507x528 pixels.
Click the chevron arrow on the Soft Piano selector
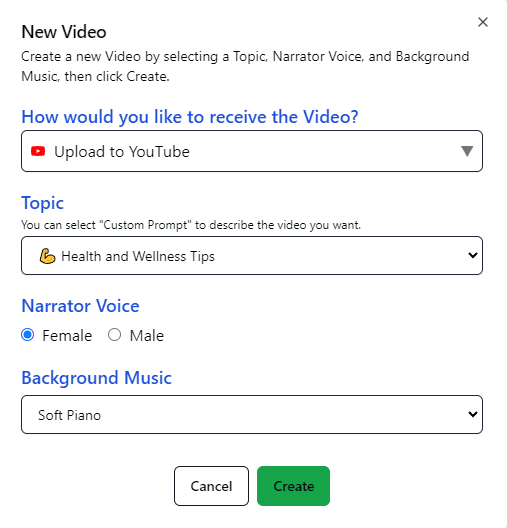click(473, 414)
